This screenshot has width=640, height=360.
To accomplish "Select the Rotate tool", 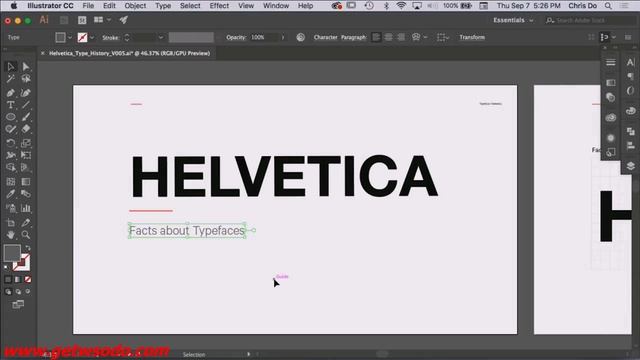I will pos(11,143).
